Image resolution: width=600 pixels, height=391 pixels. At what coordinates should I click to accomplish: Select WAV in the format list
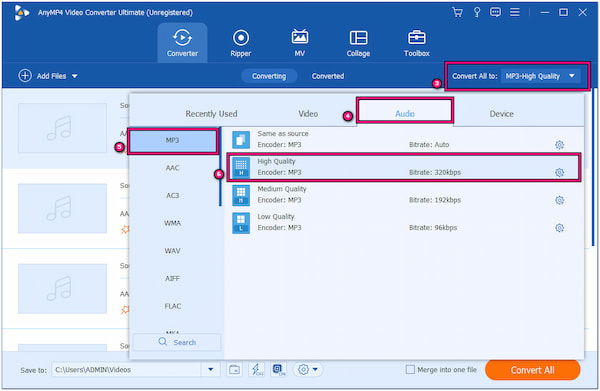(173, 251)
